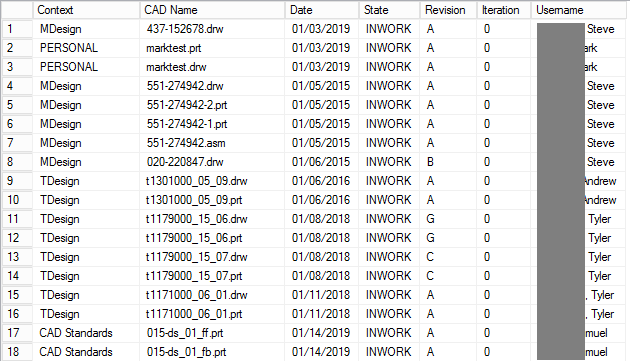632x364 pixels.
Task: Click the Iteration column header
Action: coord(503,10)
